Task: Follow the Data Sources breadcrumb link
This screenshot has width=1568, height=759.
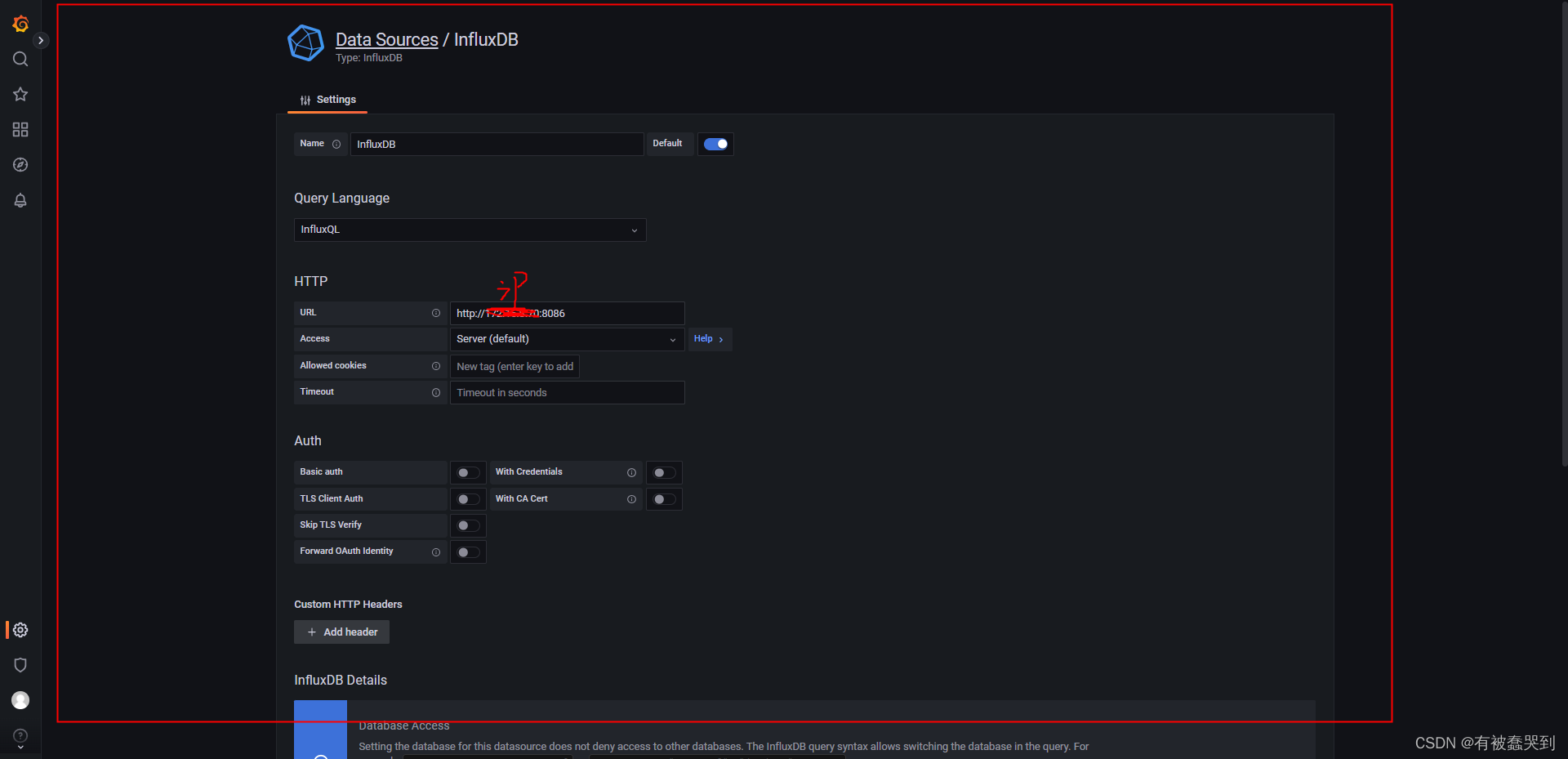Action: [386, 39]
